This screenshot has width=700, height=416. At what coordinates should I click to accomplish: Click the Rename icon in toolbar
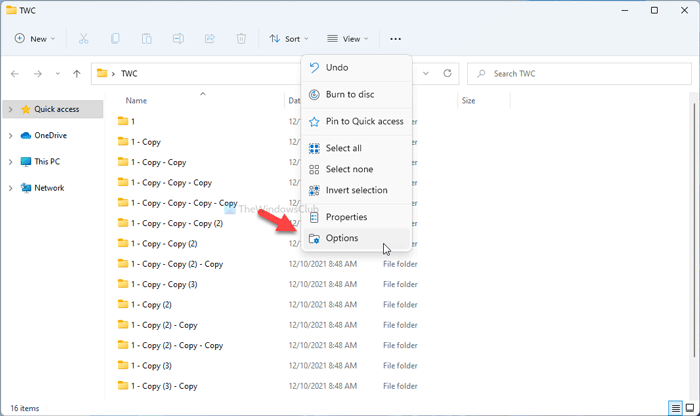[178, 39]
